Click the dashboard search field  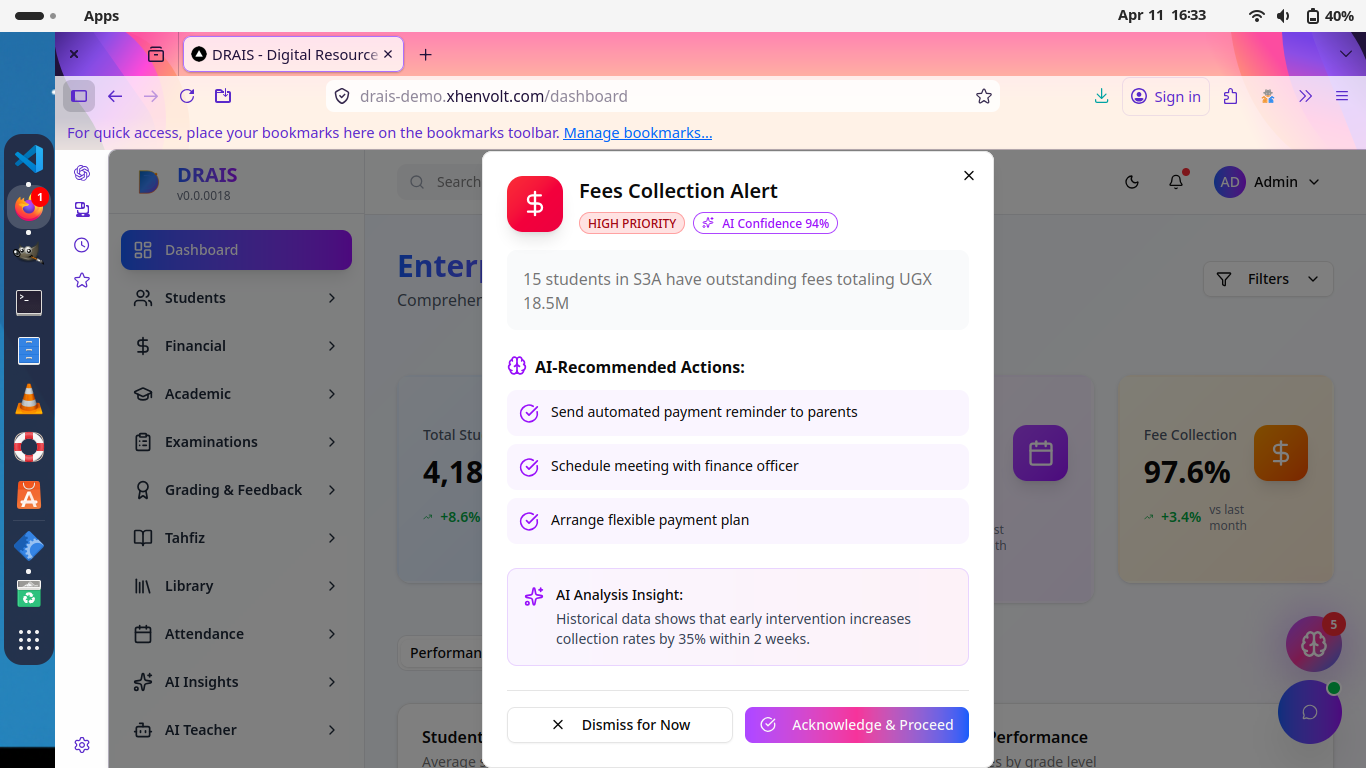pyautogui.click(x=440, y=182)
